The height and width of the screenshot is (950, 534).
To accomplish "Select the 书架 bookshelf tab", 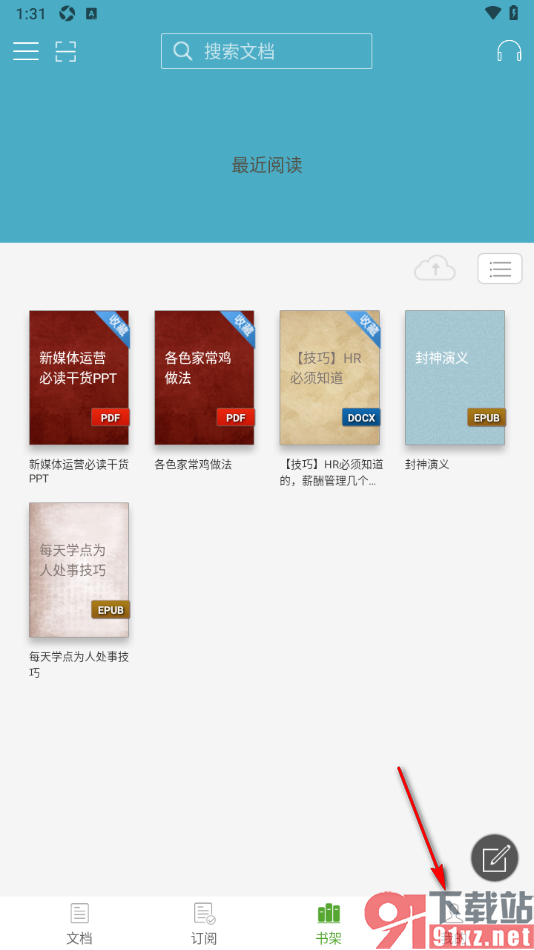I will click(329, 924).
